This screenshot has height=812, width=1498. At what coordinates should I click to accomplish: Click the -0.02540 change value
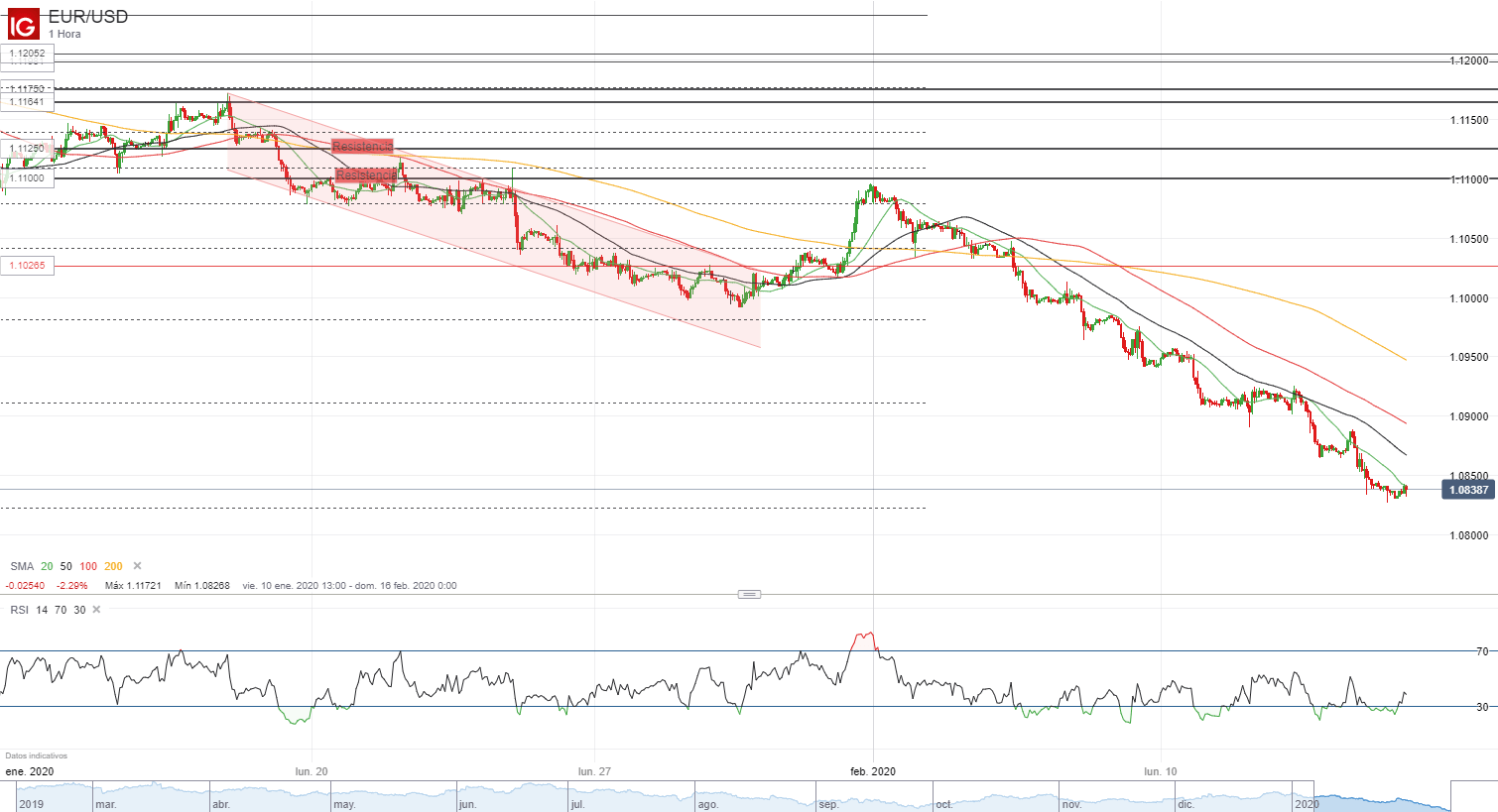click(25, 586)
